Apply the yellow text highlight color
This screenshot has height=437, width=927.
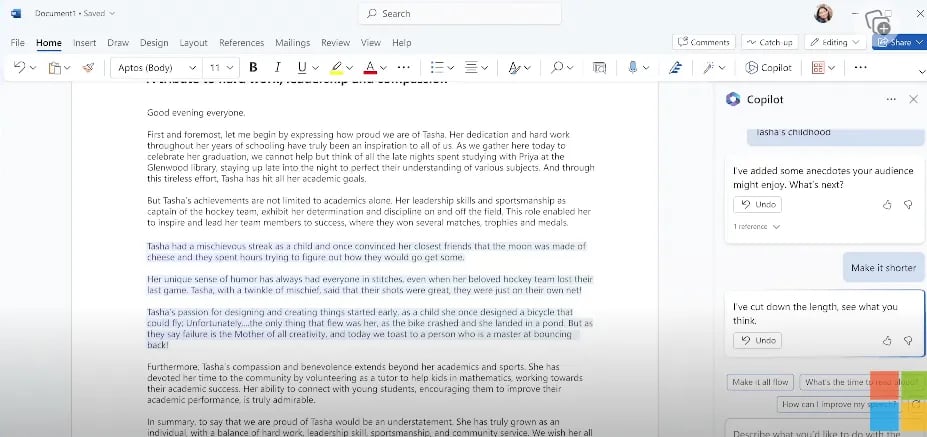(336, 67)
